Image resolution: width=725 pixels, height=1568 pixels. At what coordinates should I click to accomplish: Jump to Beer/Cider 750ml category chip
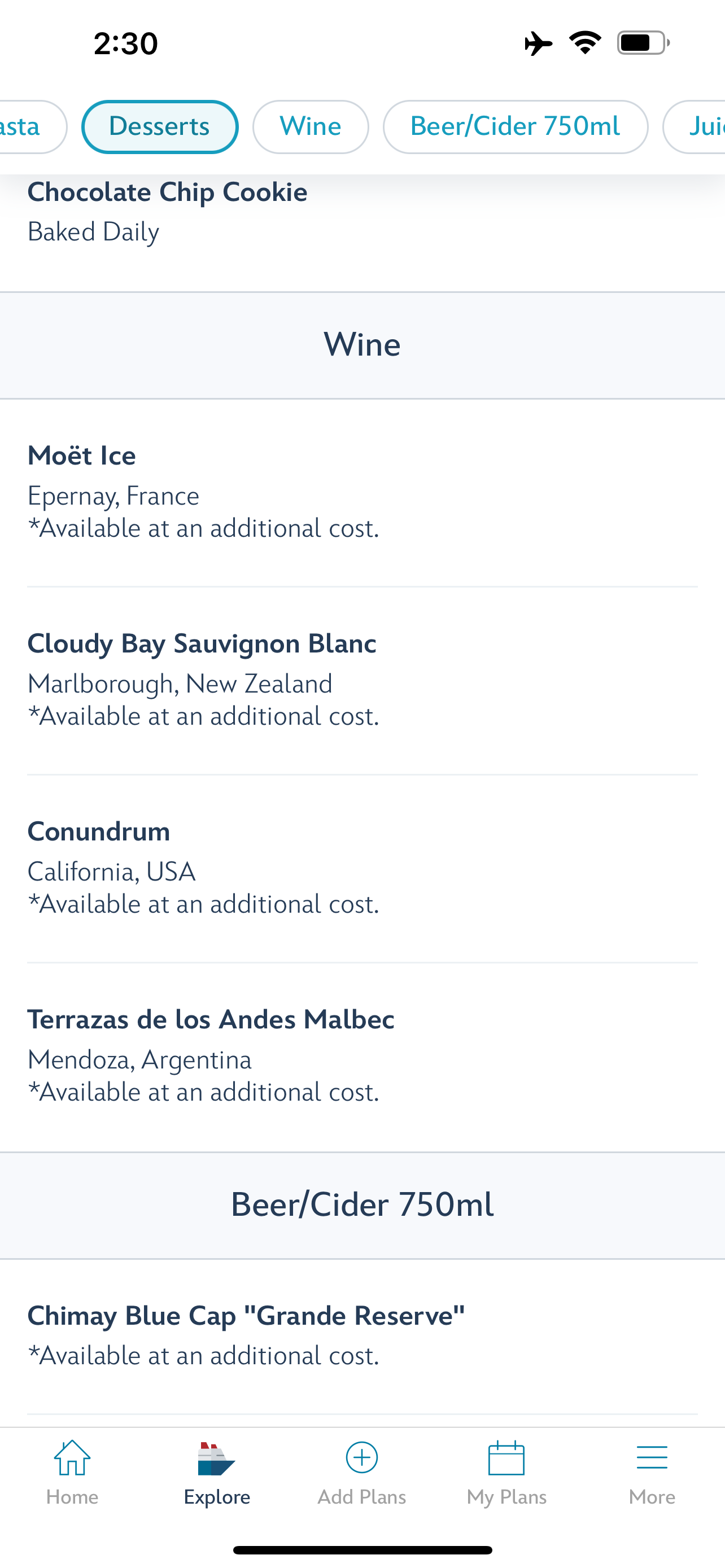coord(515,126)
